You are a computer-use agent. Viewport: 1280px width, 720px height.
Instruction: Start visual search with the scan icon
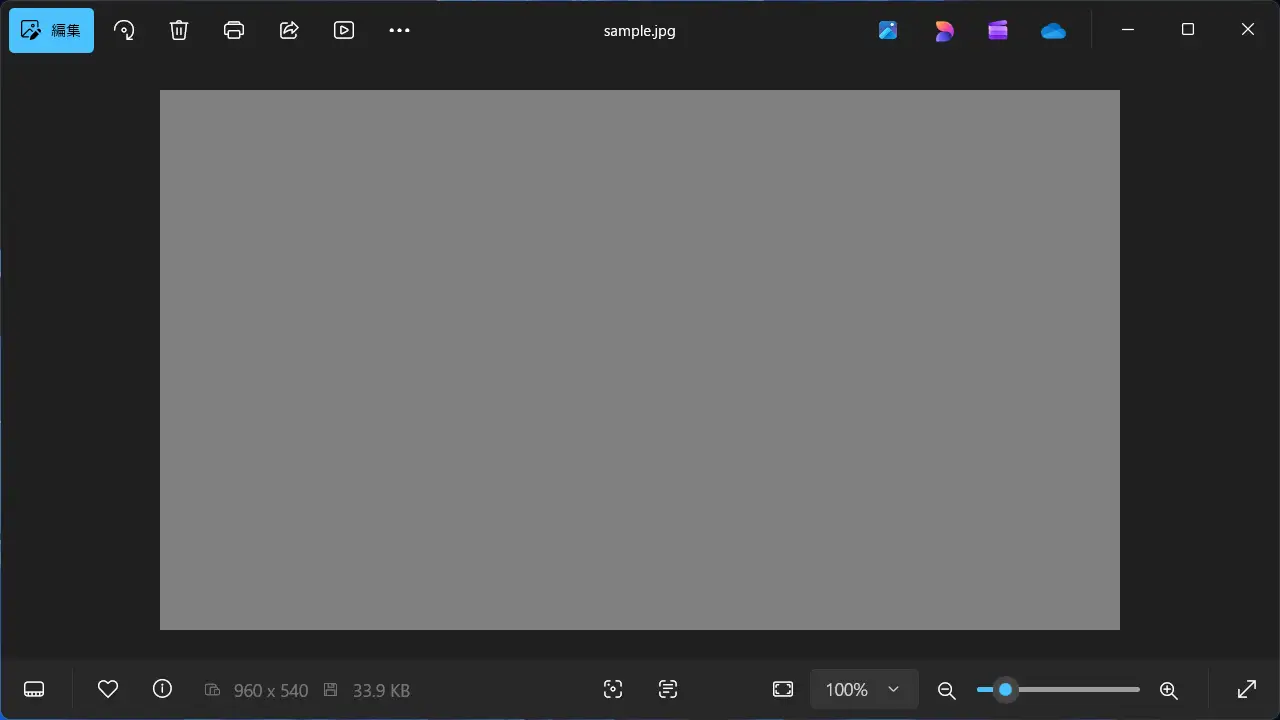tap(613, 689)
